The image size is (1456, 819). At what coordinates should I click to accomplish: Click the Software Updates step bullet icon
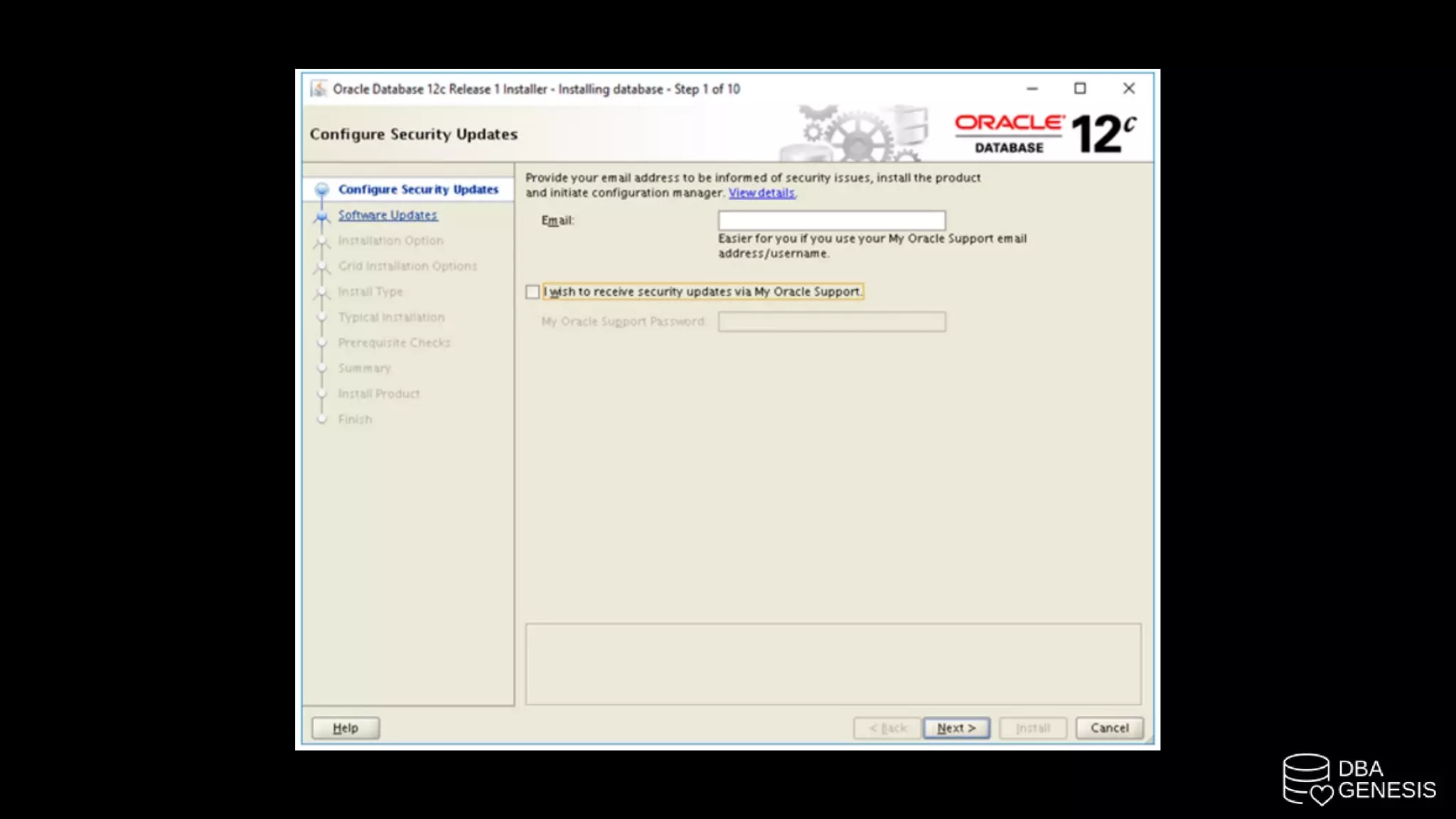pos(322,216)
